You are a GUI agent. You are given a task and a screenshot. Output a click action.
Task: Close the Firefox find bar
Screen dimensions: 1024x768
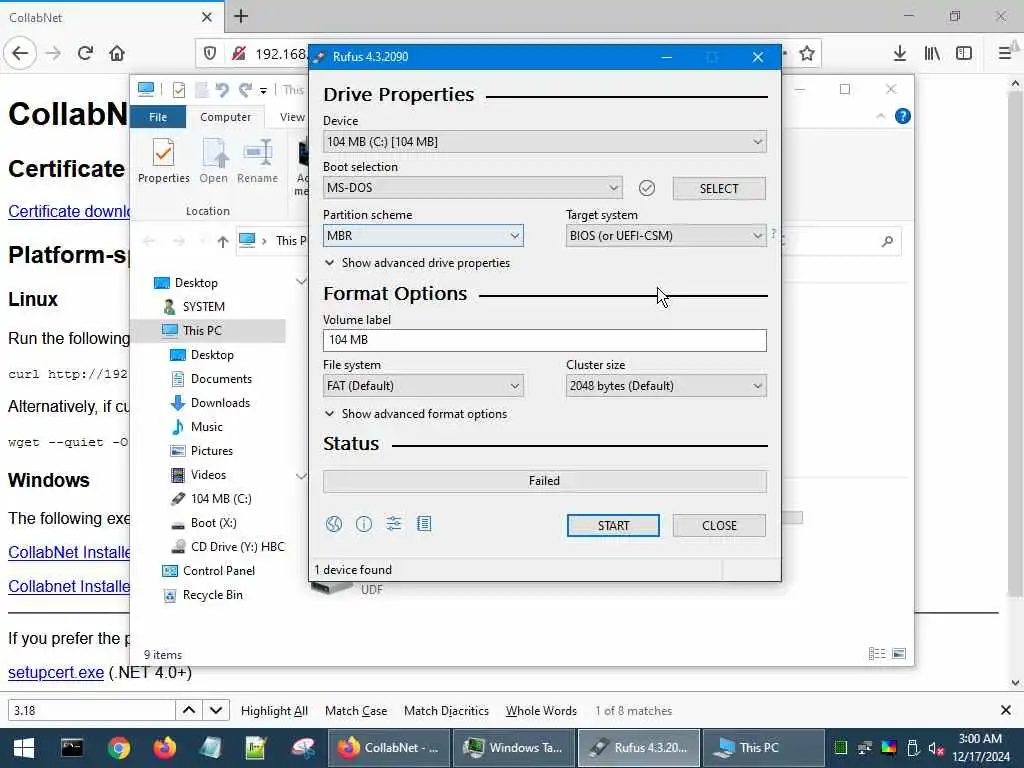(x=1006, y=710)
